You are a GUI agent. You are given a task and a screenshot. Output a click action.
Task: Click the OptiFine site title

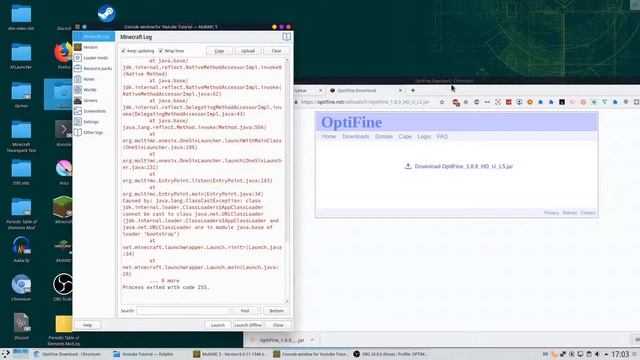(x=351, y=122)
